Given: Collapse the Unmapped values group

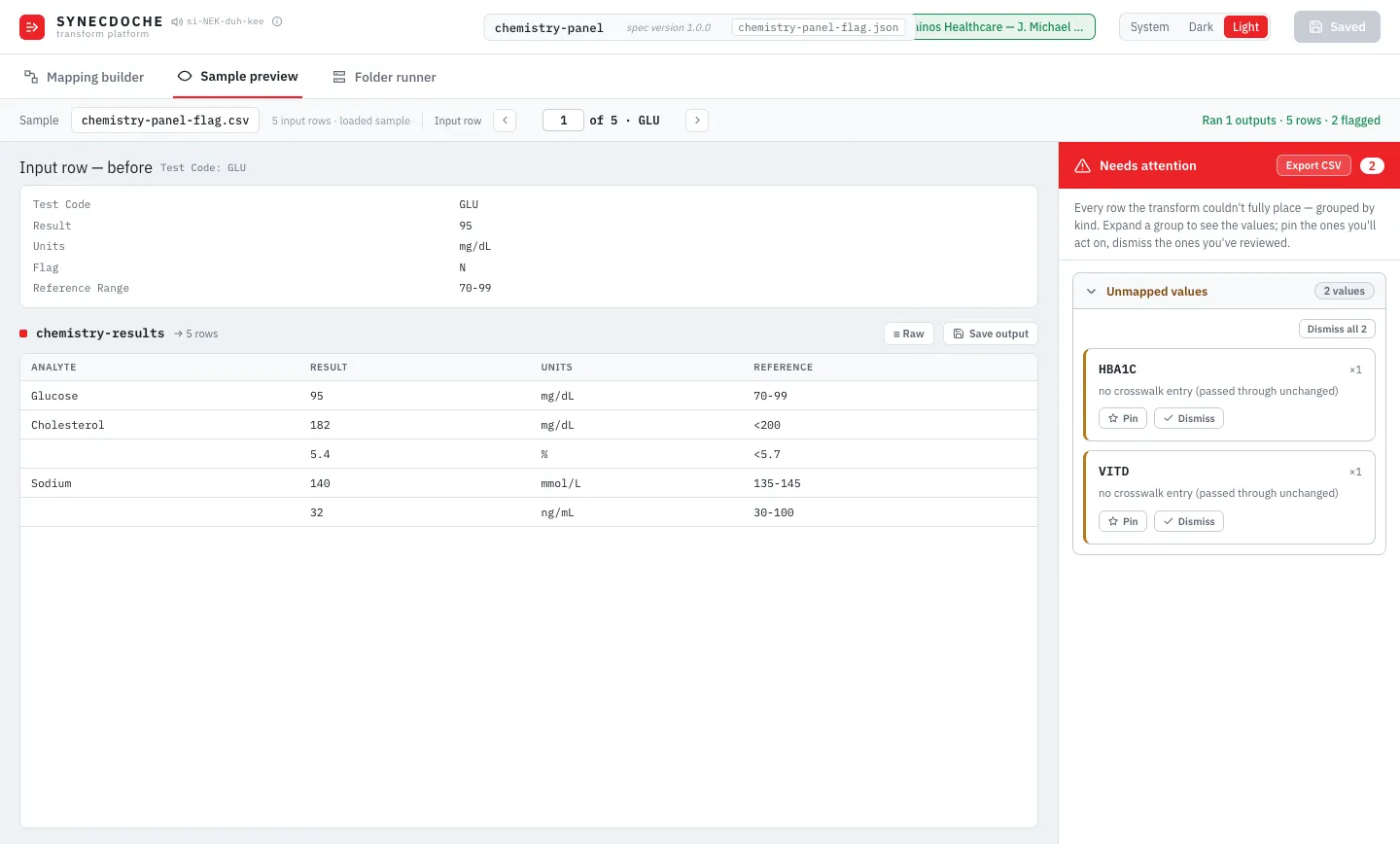Looking at the screenshot, I should point(1091,292).
